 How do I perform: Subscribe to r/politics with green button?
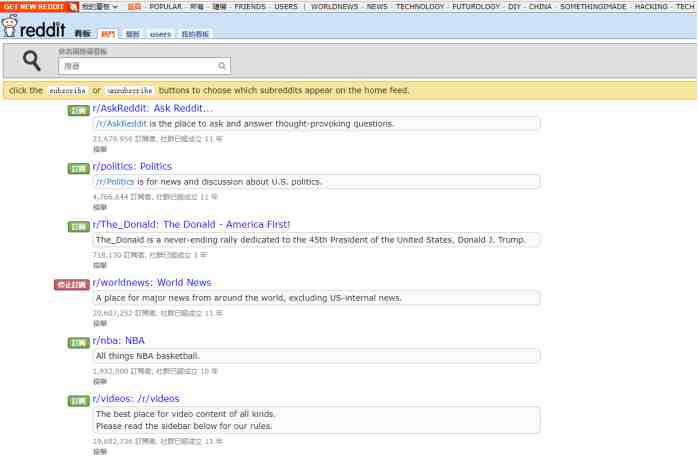point(79,168)
